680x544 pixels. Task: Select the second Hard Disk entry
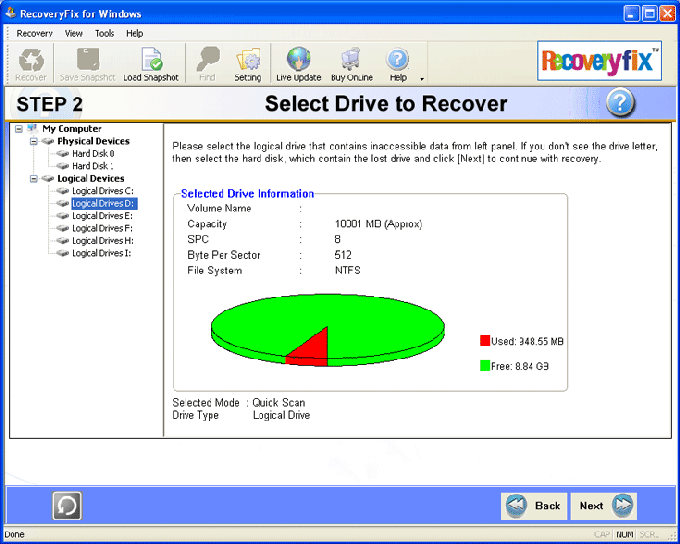(93, 166)
